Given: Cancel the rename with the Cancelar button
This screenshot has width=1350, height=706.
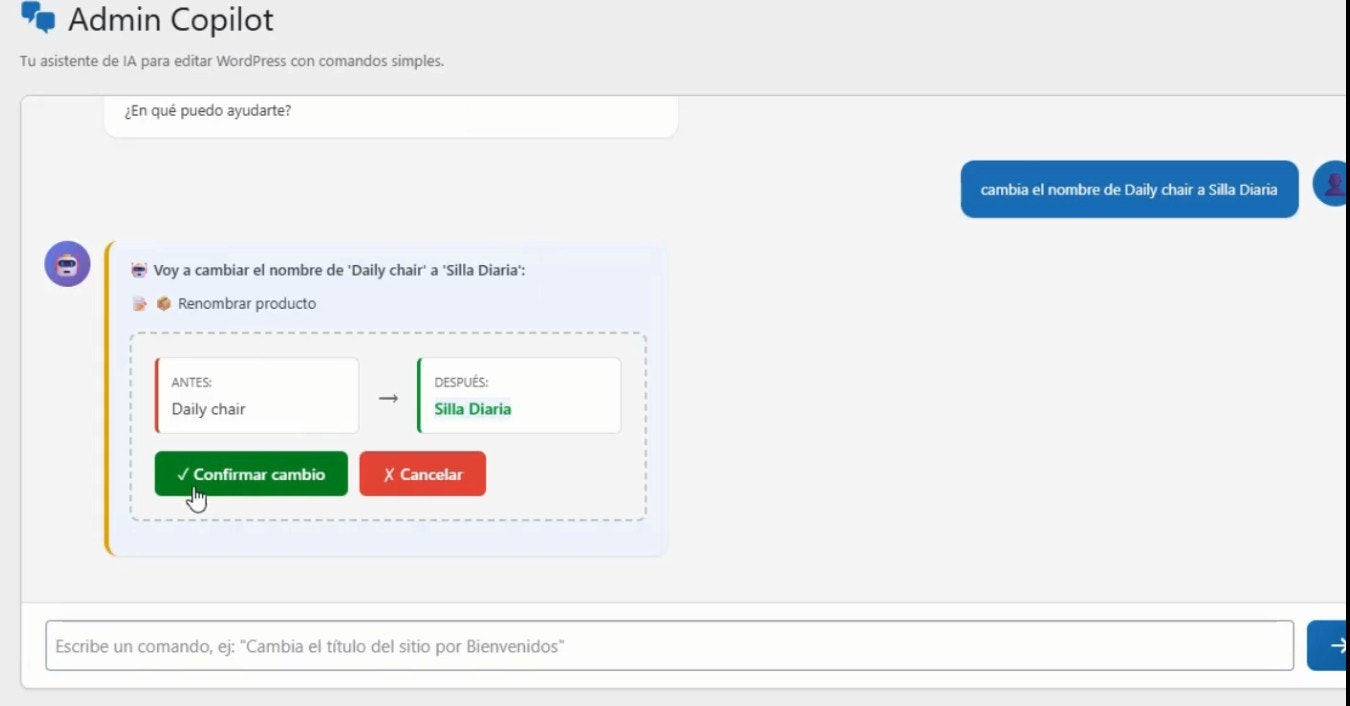Looking at the screenshot, I should coord(422,474).
